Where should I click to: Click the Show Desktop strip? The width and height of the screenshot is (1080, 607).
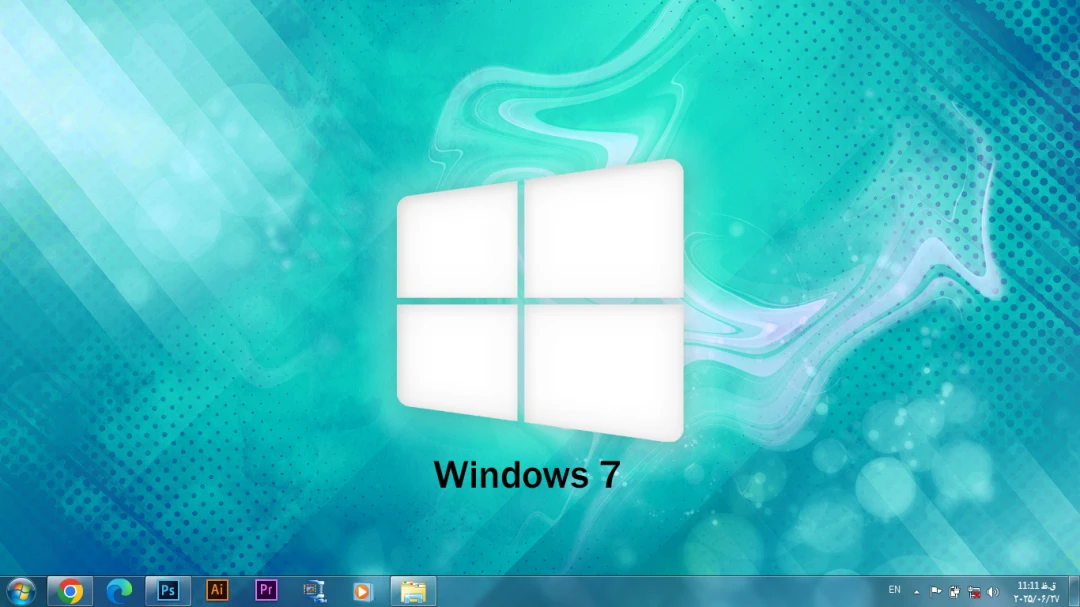(1074, 591)
